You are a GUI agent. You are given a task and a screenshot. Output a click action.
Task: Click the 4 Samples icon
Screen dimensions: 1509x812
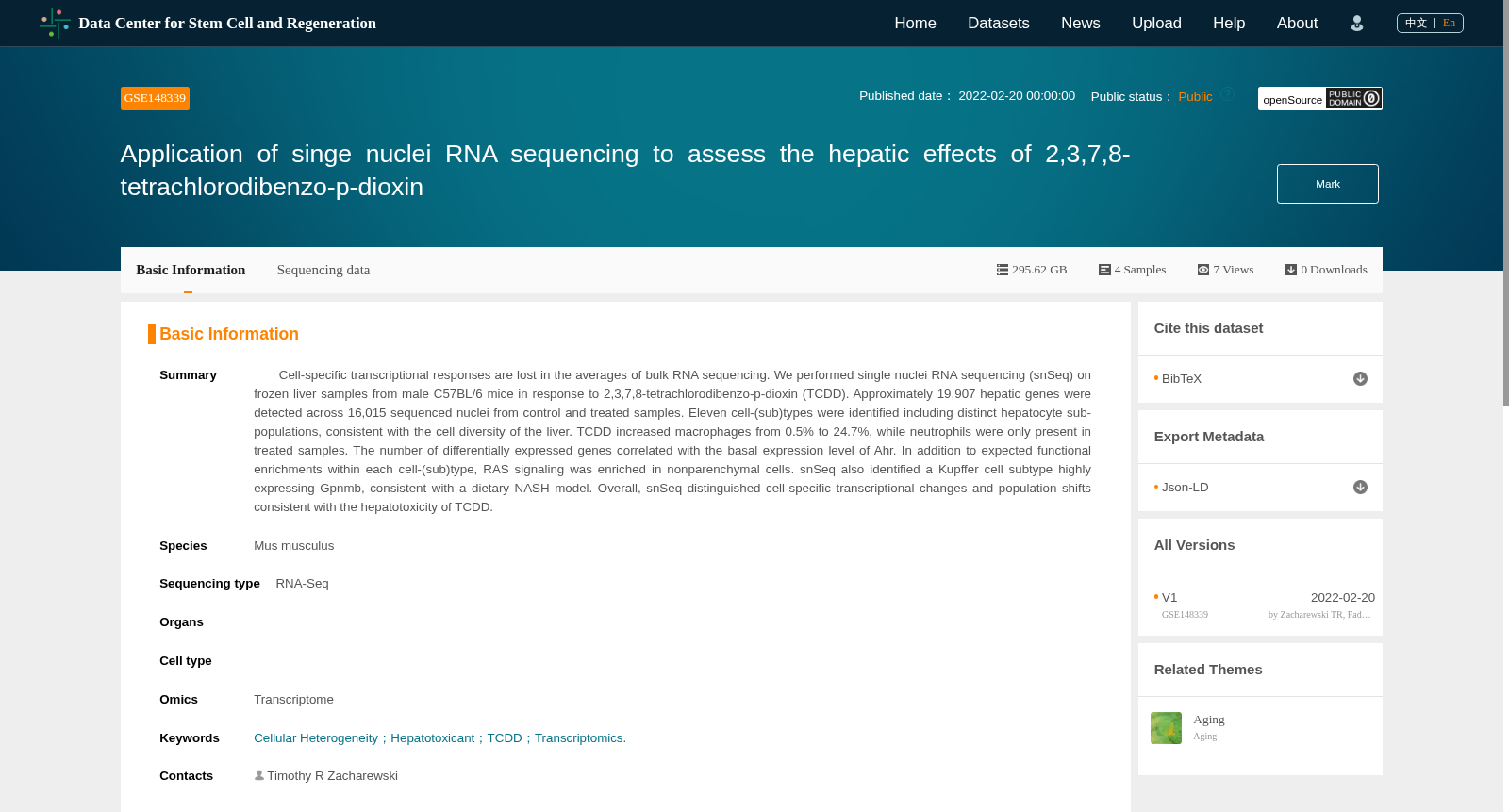pyautogui.click(x=1104, y=270)
